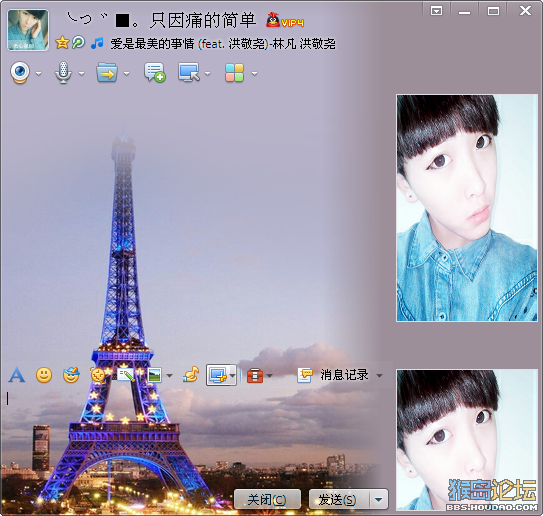
Task: Expand 消息记录 dropdown arrow
Action: [380, 376]
